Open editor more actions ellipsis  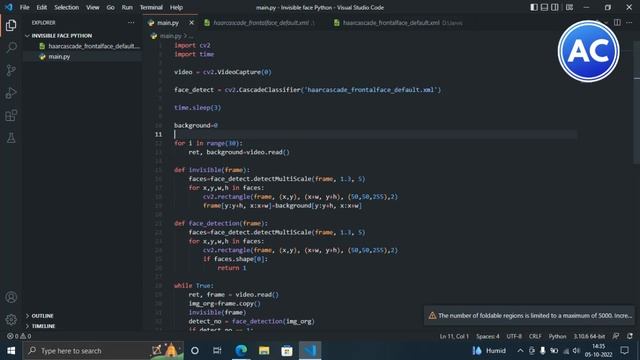tap(629, 22)
